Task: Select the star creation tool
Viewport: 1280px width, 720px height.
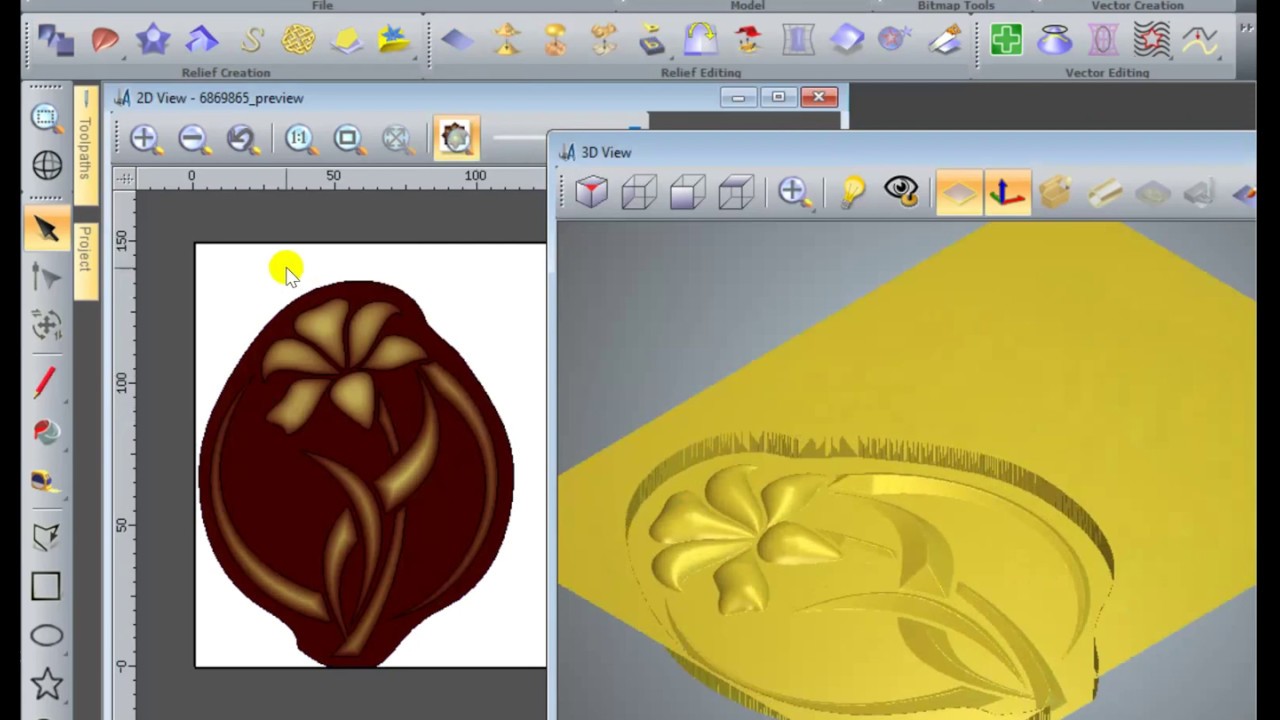Action: point(46,684)
